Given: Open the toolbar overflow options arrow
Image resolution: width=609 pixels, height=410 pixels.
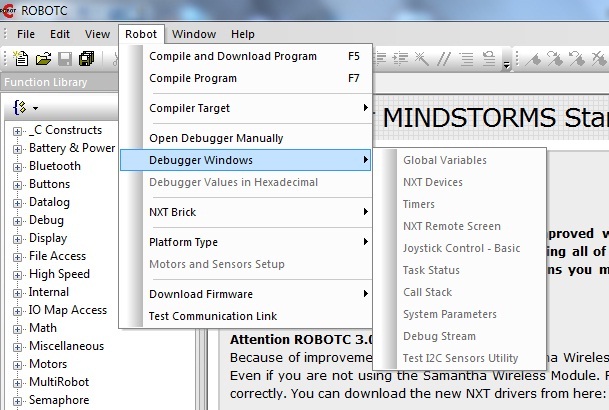Looking at the screenshot, I should pos(506,65).
